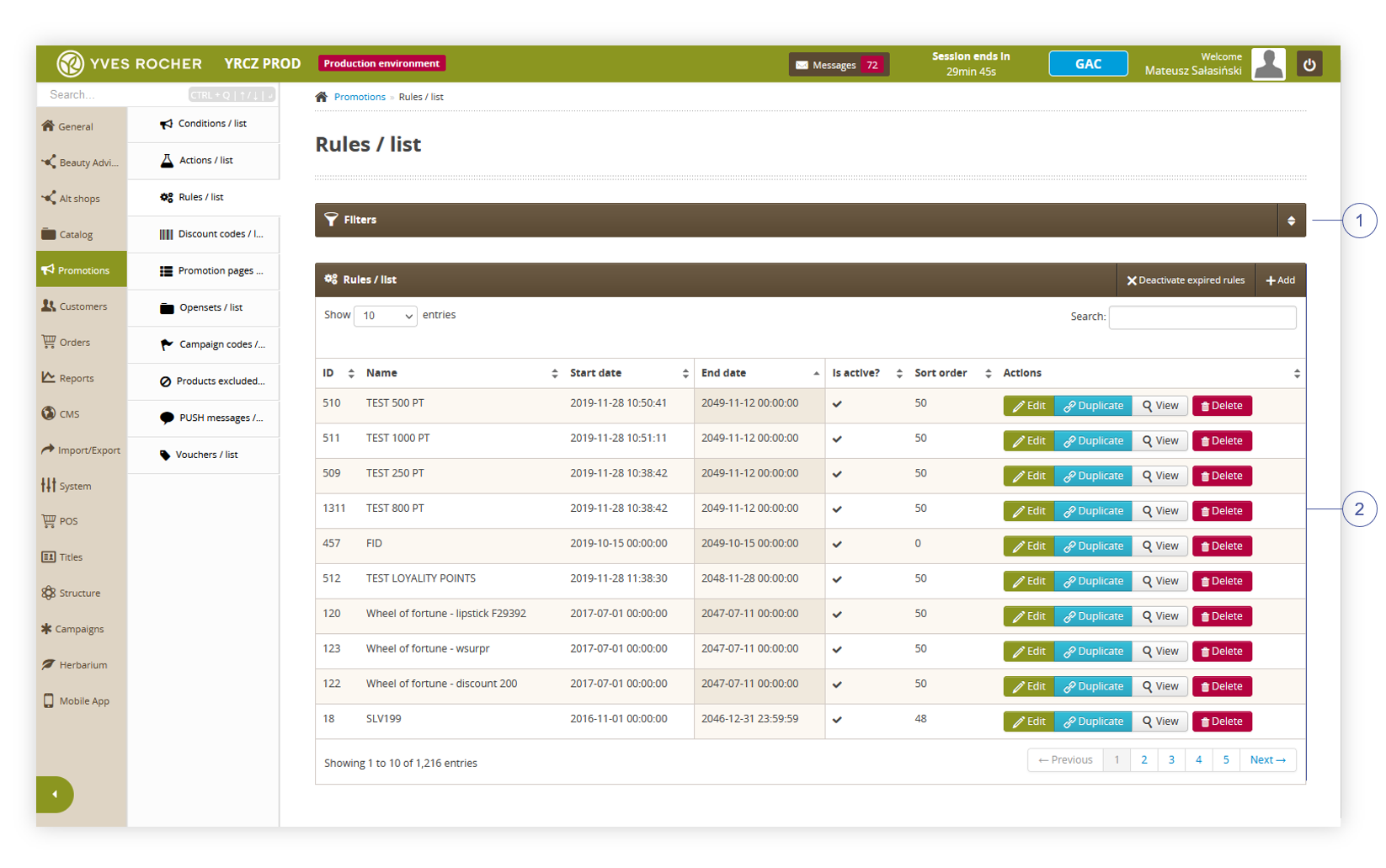
Task: Open Beauty Advisors sidebar section
Action: (82, 162)
